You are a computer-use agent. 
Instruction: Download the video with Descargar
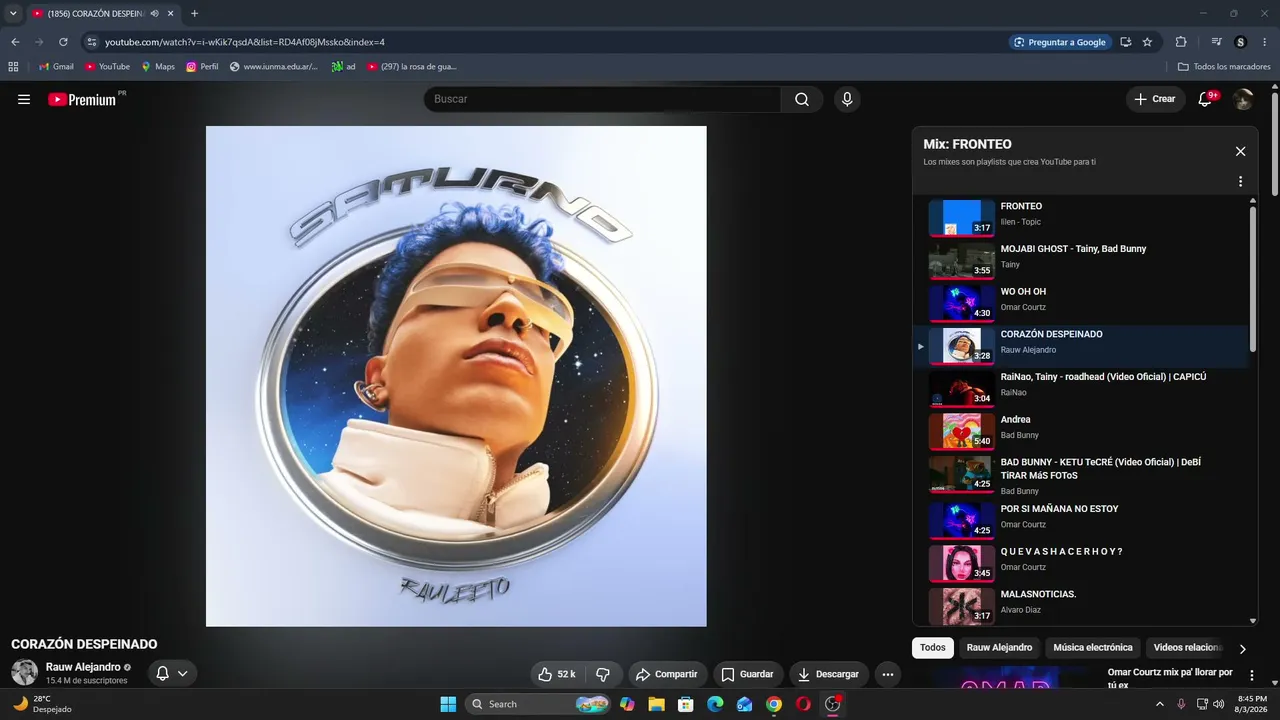pos(828,674)
